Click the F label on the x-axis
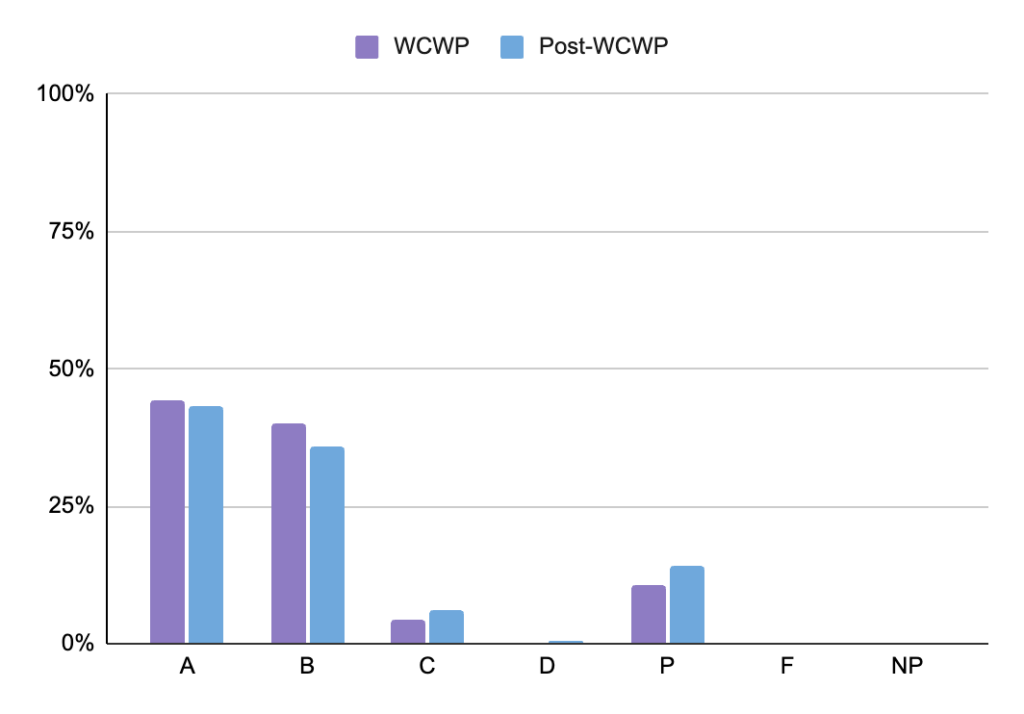The image size is (1024, 714). (787, 666)
